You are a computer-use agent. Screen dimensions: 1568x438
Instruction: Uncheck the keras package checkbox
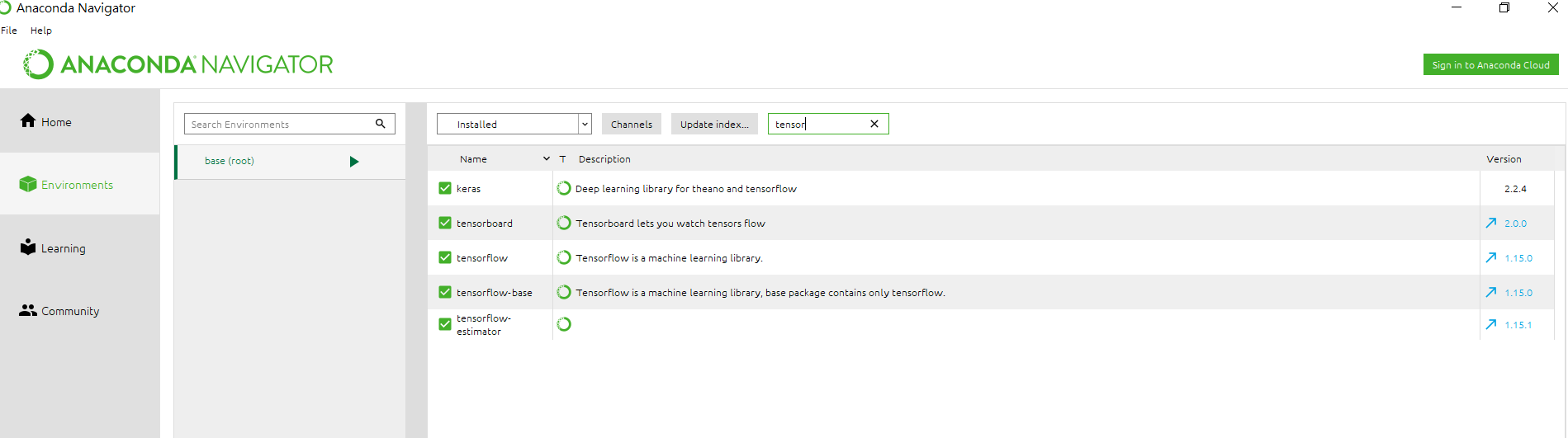click(x=445, y=188)
